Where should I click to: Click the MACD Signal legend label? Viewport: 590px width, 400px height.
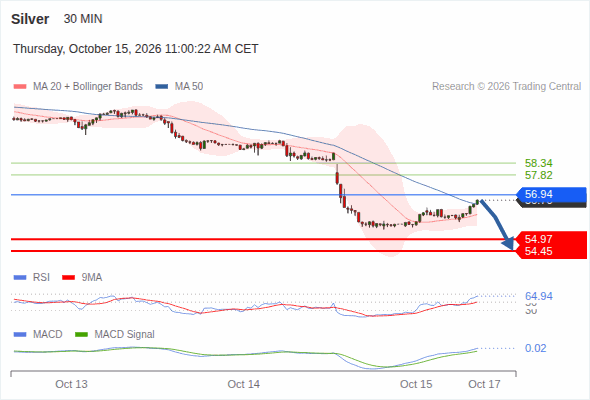click(x=125, y=335)
